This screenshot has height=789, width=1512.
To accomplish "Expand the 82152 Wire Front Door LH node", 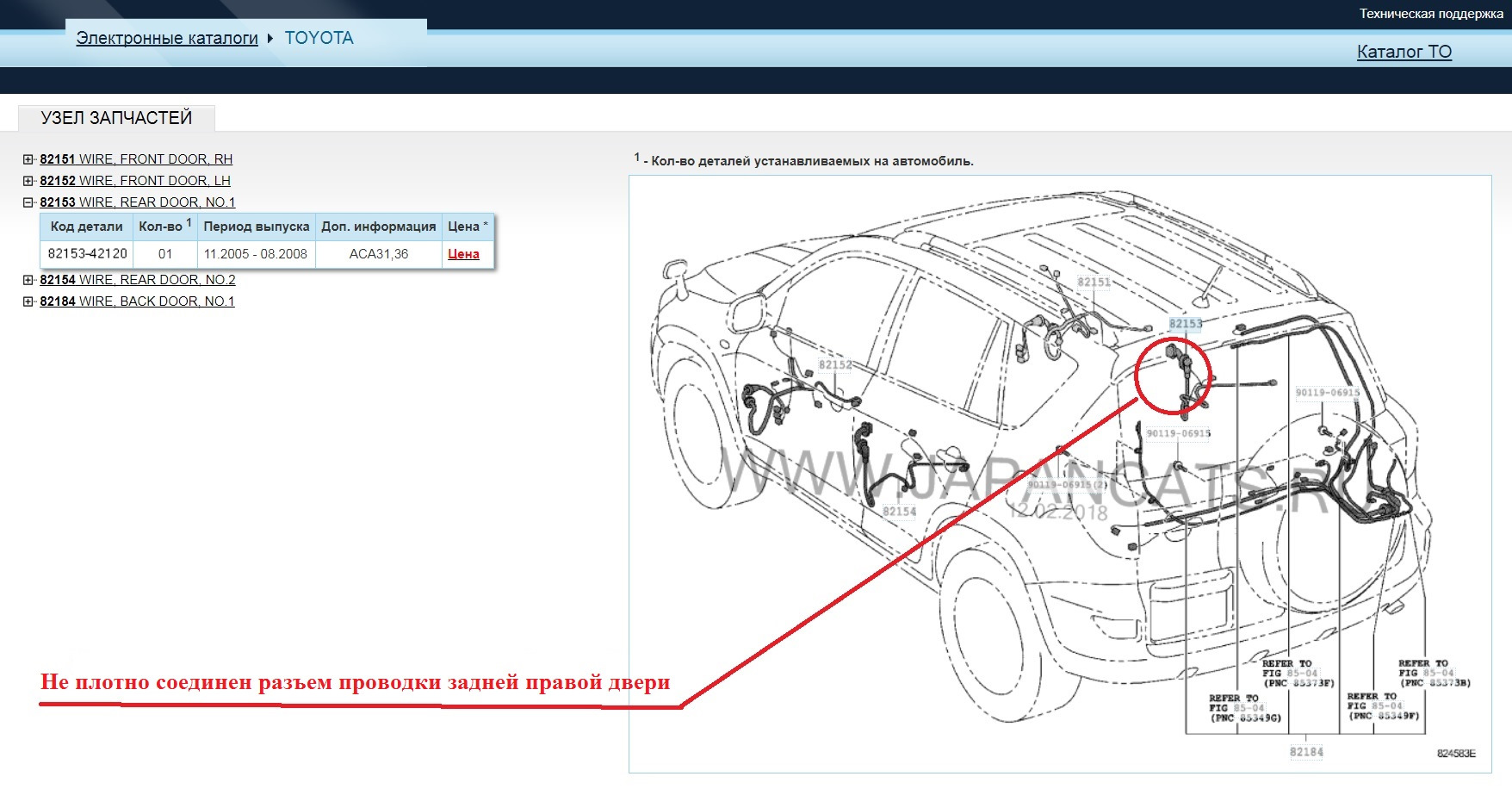I will click(x=28, y=181).
